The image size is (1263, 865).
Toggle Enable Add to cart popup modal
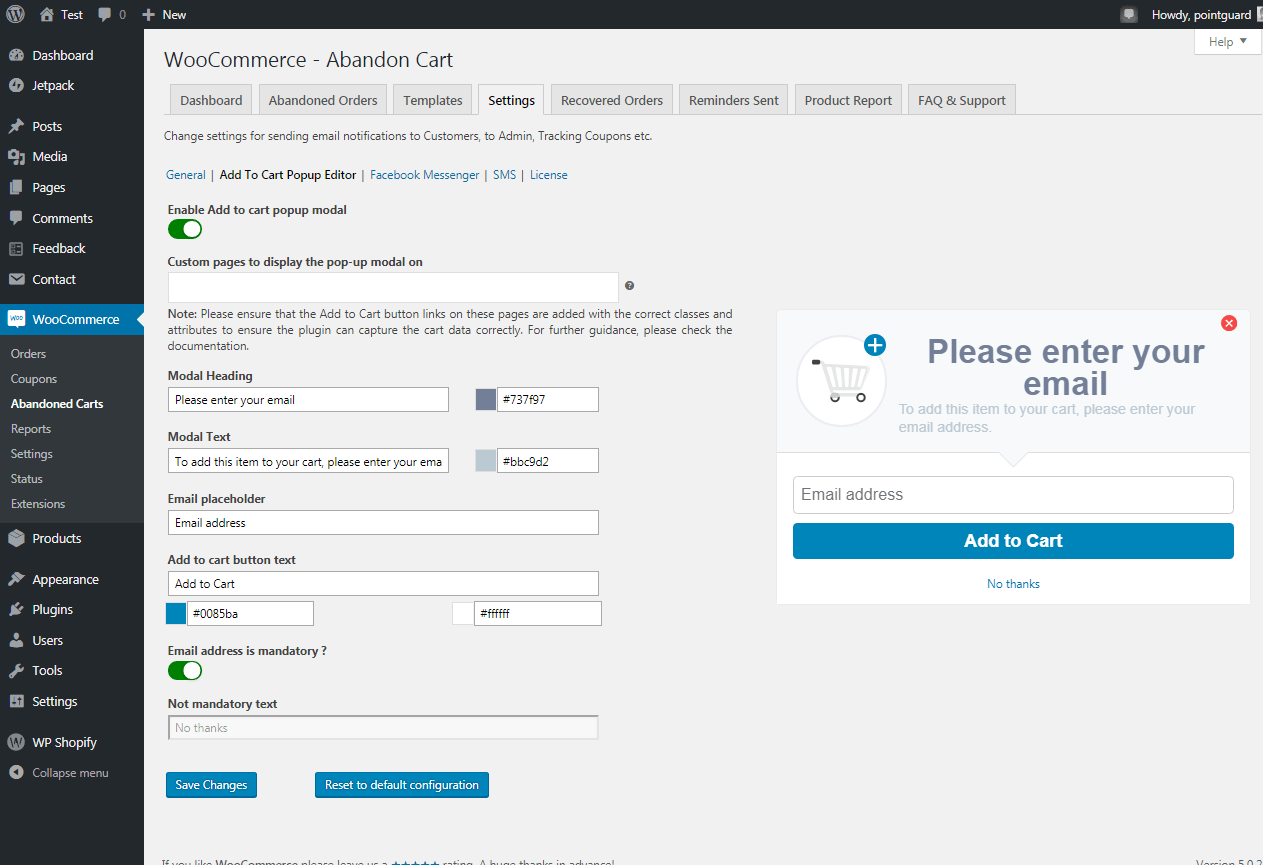tap(185, 229)
